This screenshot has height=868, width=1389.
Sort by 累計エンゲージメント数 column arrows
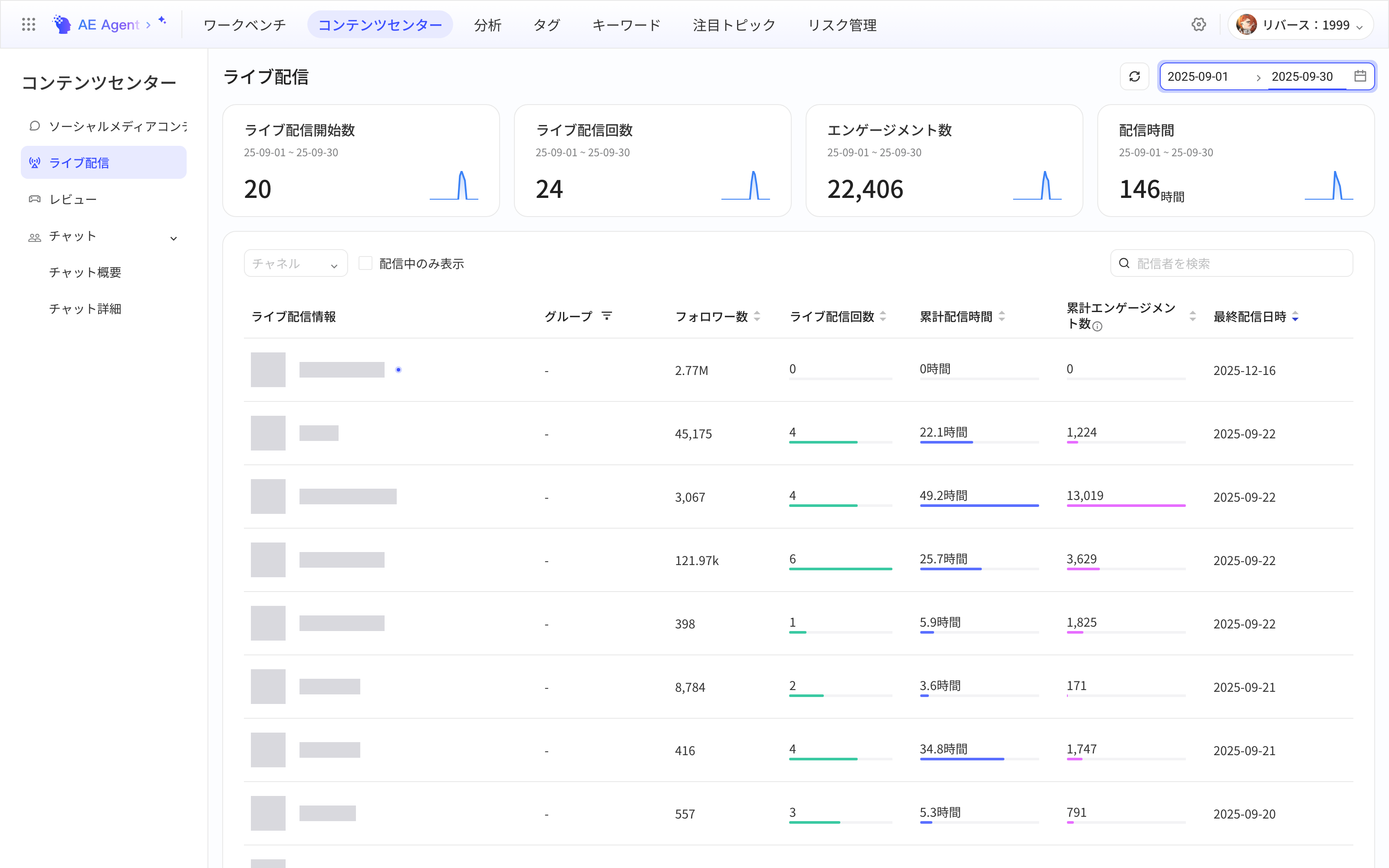click(1192, 316)
